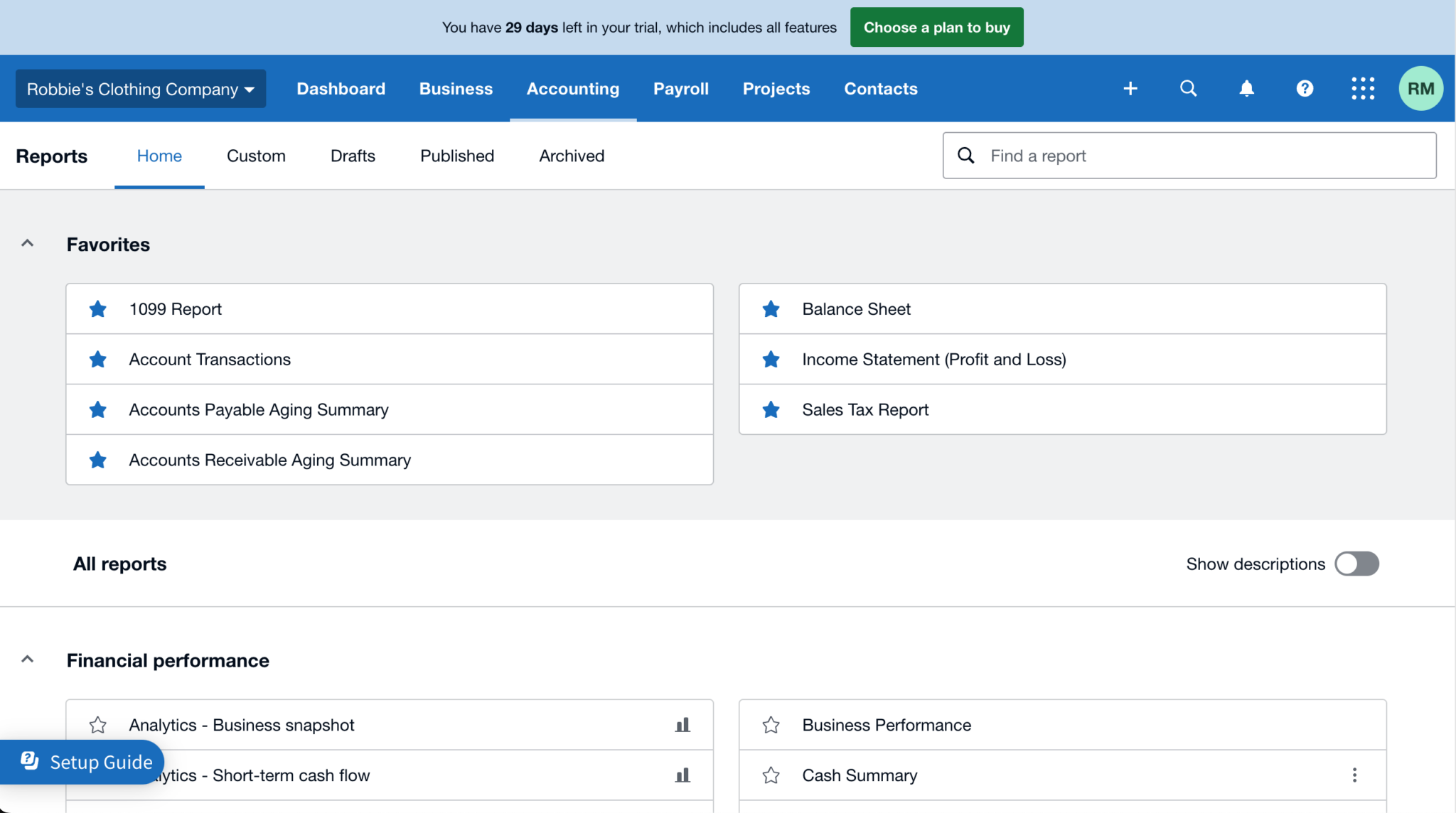Screen dimensions: 1456x813
Task: Unfavorite the 1099 Report star
Action: pos(97,308)
